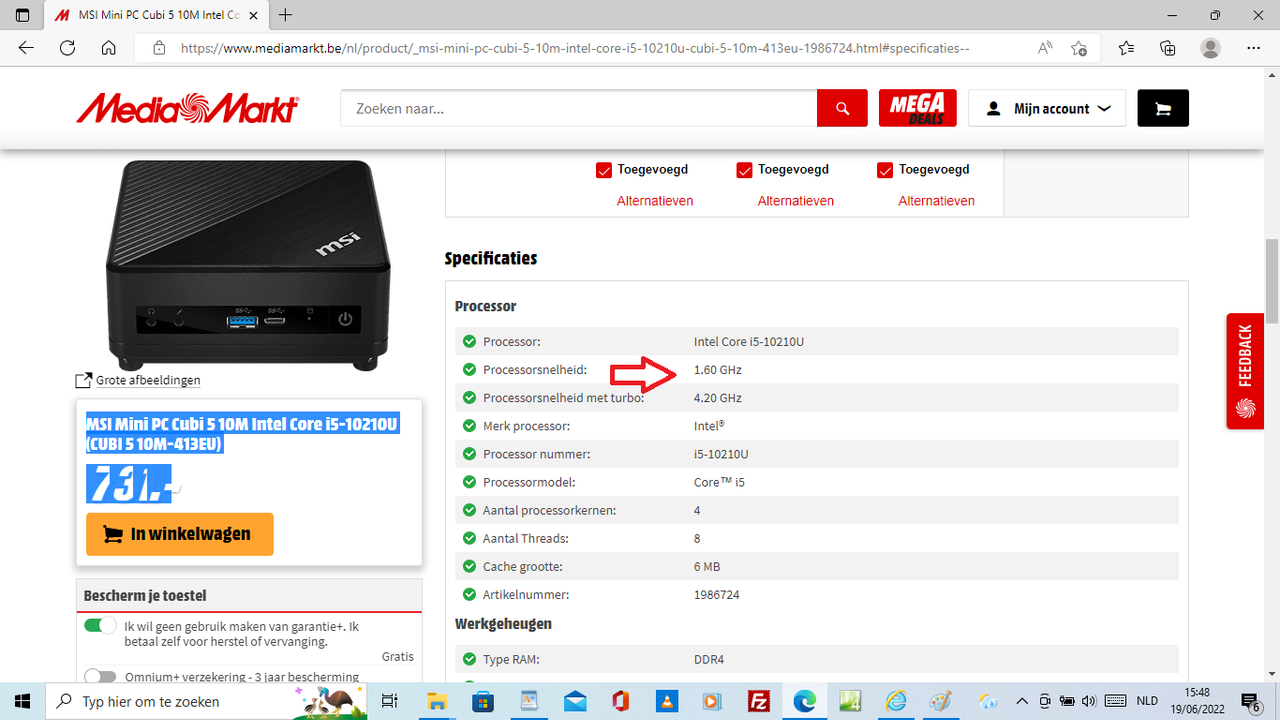Click the middle Alternatieven link

(x=796, y=201)
